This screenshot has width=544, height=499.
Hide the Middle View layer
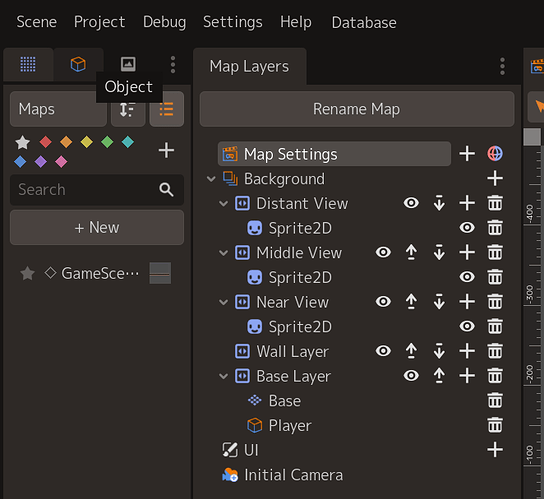(x=383, y=252)
